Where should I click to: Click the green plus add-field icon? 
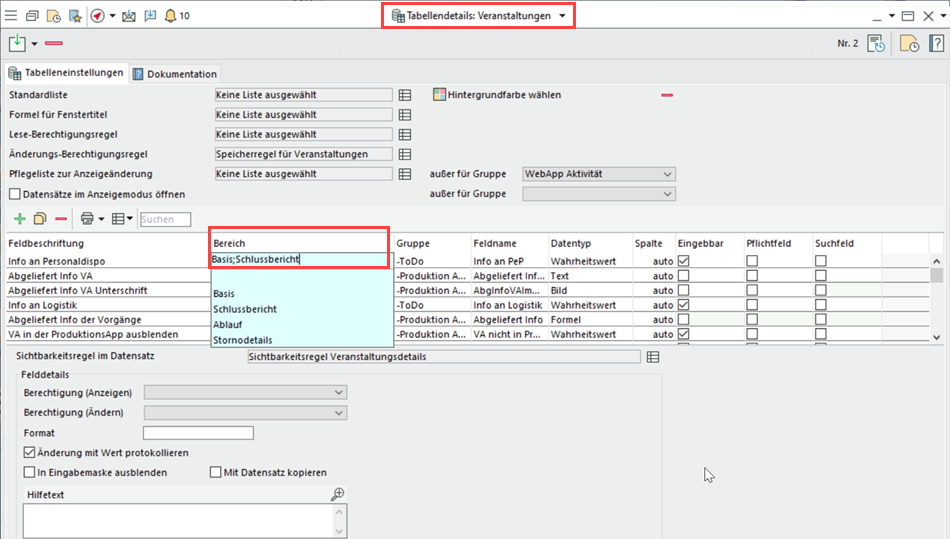tap(19, 219)
